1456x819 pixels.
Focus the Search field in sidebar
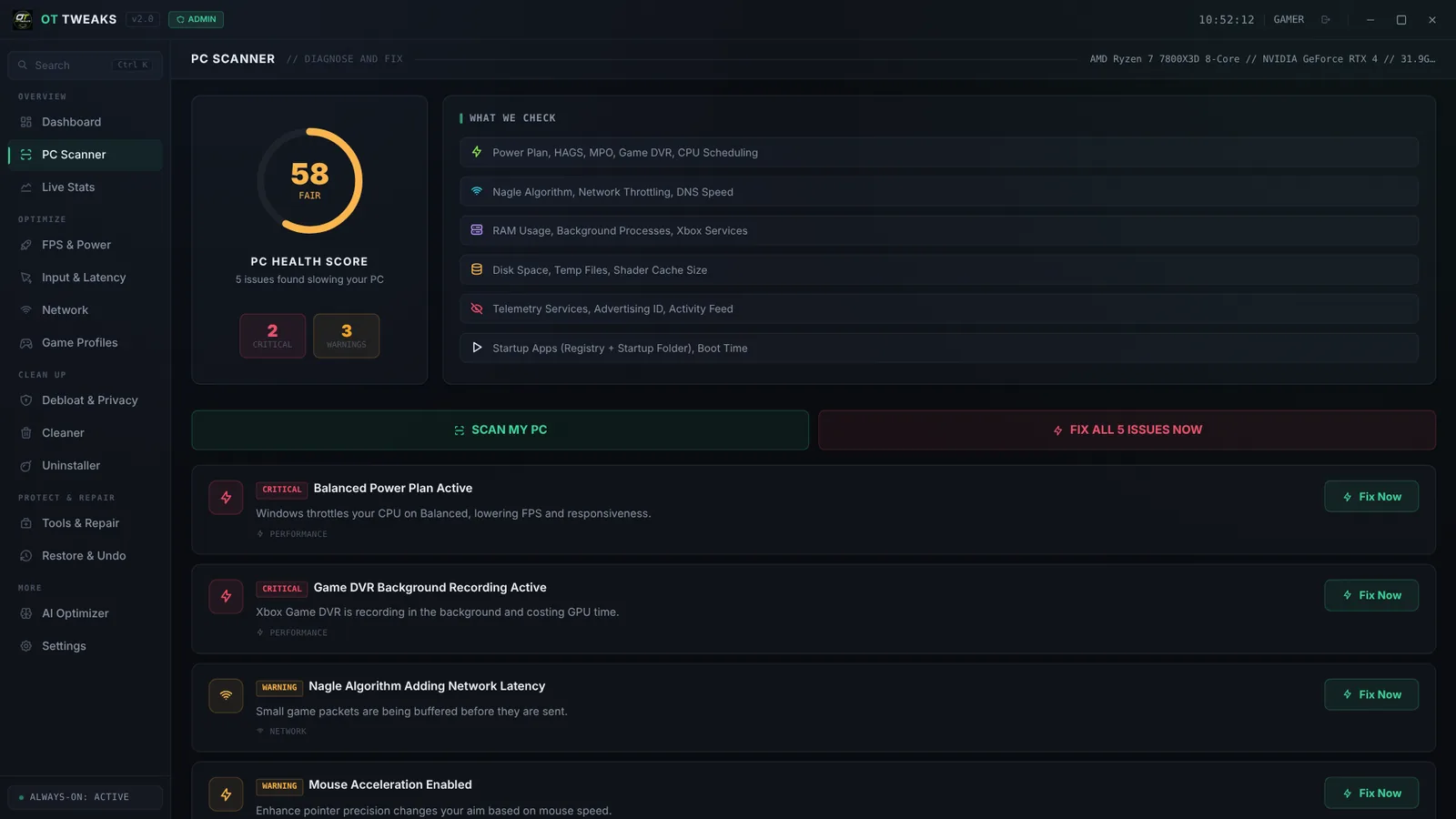tap(86, 66)
